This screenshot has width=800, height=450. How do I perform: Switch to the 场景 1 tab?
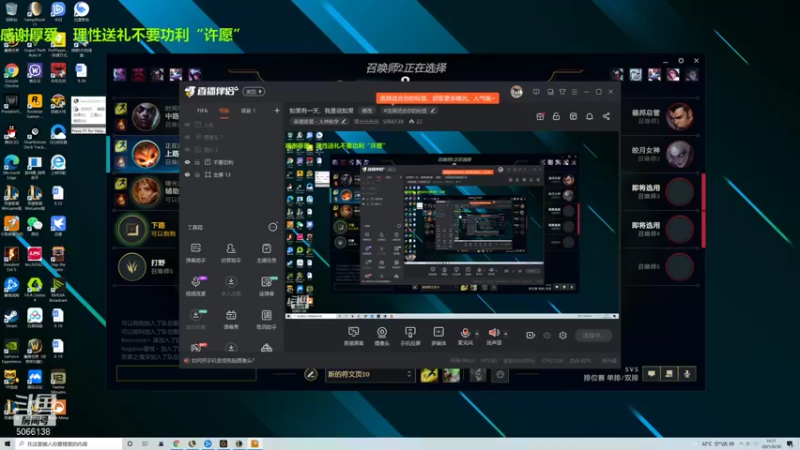248,110
